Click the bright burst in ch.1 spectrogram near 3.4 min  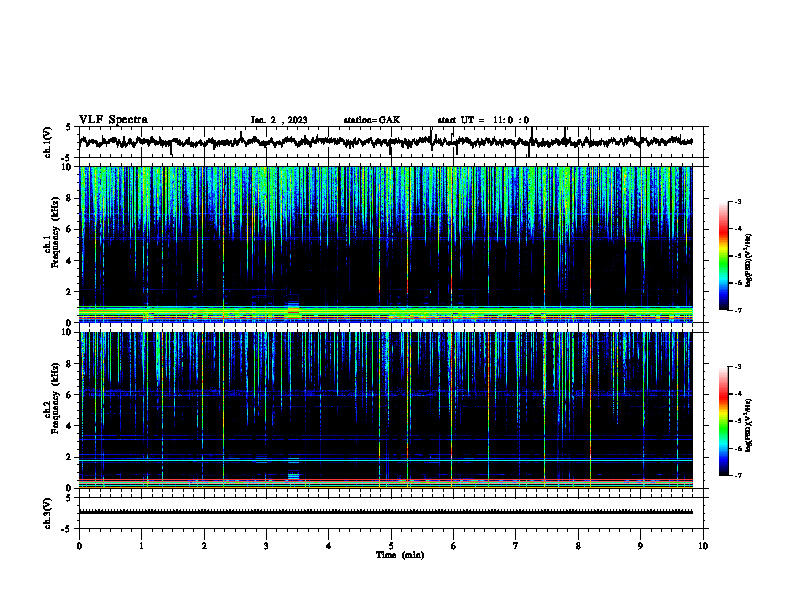click(293, 309)
